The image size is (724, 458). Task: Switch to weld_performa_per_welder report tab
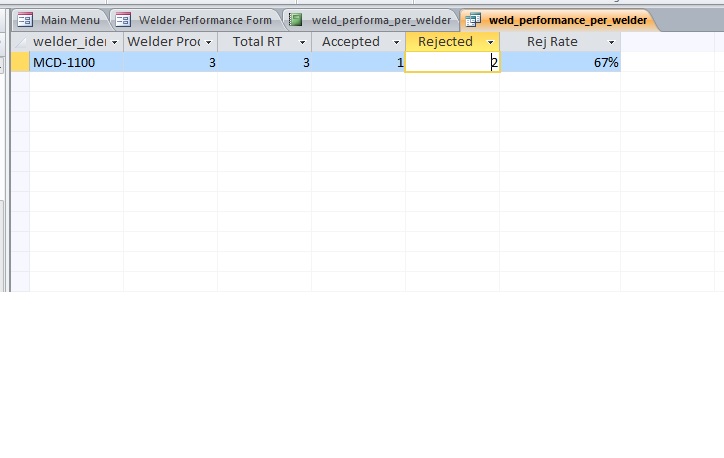coord(371,20)
